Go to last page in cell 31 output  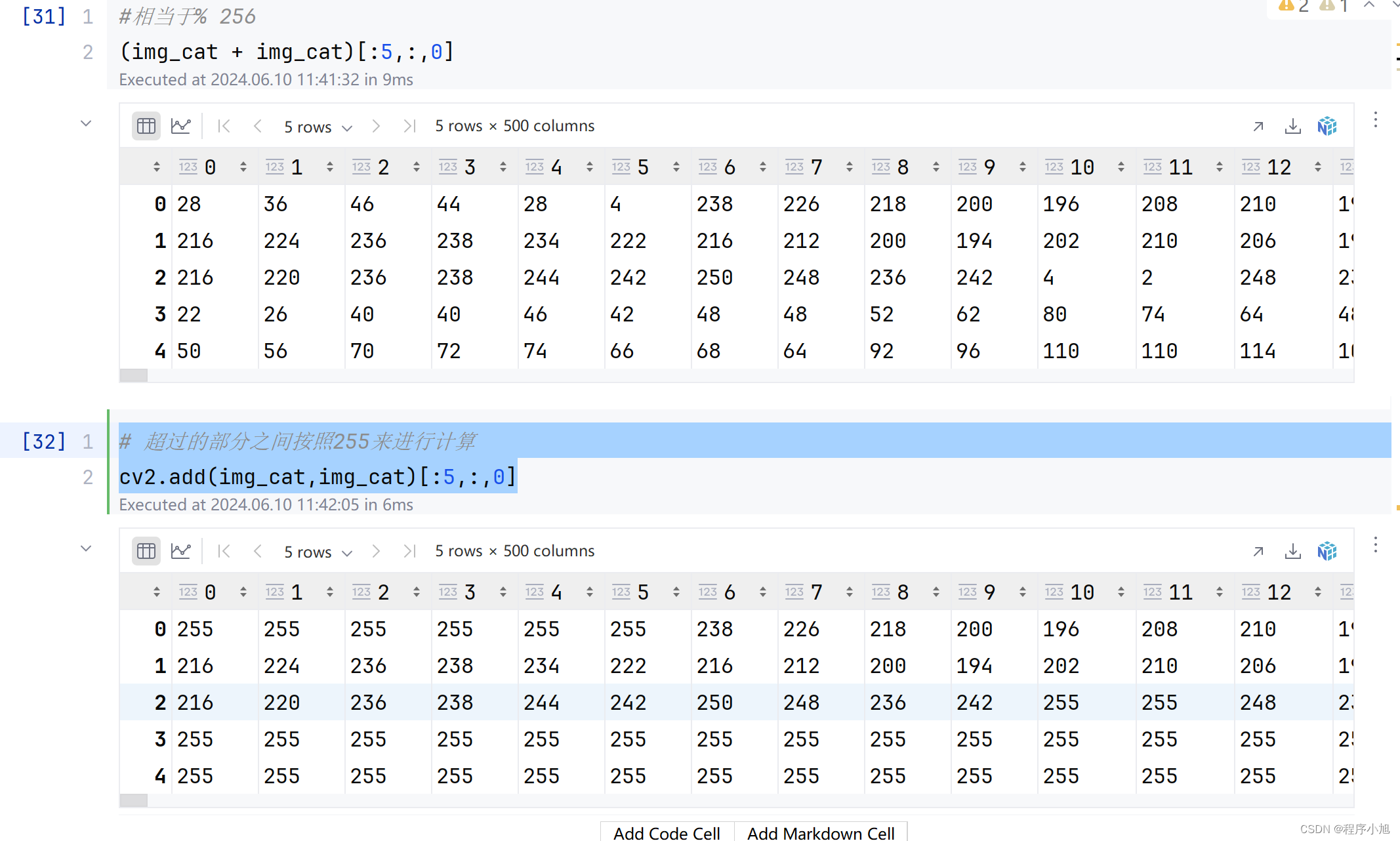410,126
